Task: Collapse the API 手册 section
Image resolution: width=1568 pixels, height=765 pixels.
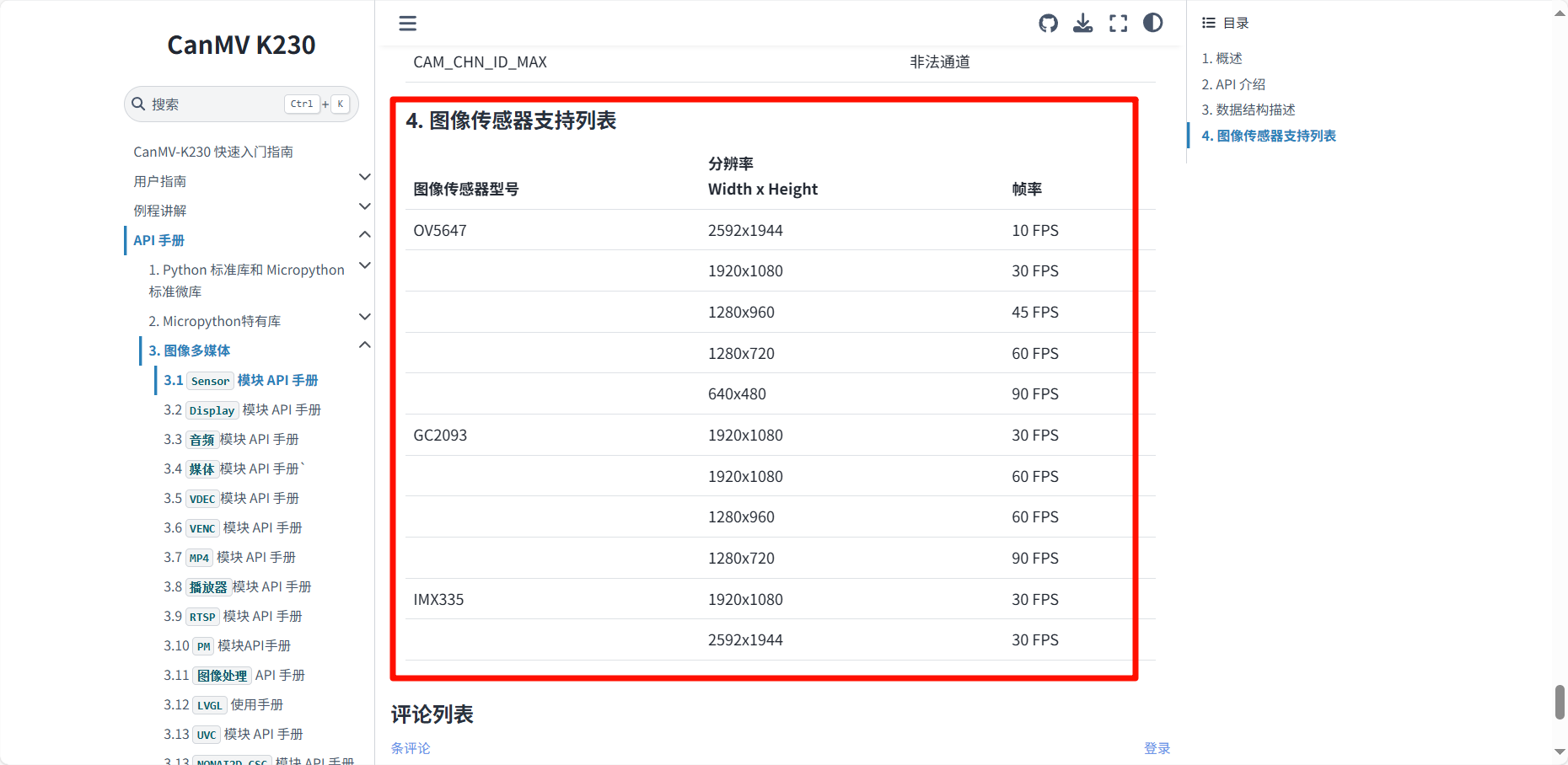Action: click(x=364, y=235)
